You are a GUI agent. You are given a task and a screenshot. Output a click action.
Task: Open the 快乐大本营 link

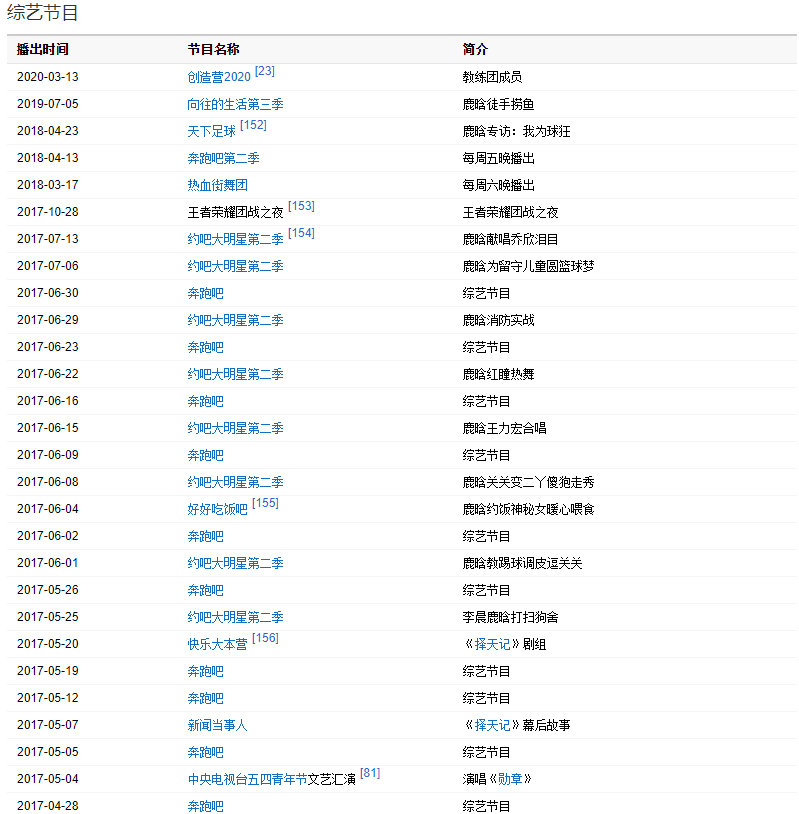tap(217, 644)
